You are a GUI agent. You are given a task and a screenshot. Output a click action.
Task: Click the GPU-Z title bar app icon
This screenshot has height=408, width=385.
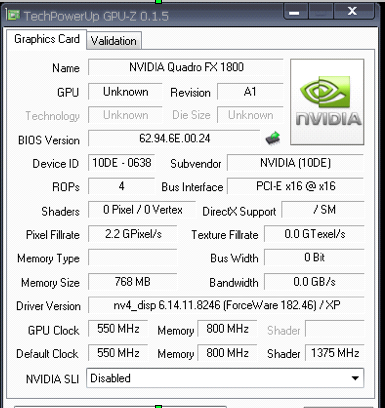tap(13, 15)
